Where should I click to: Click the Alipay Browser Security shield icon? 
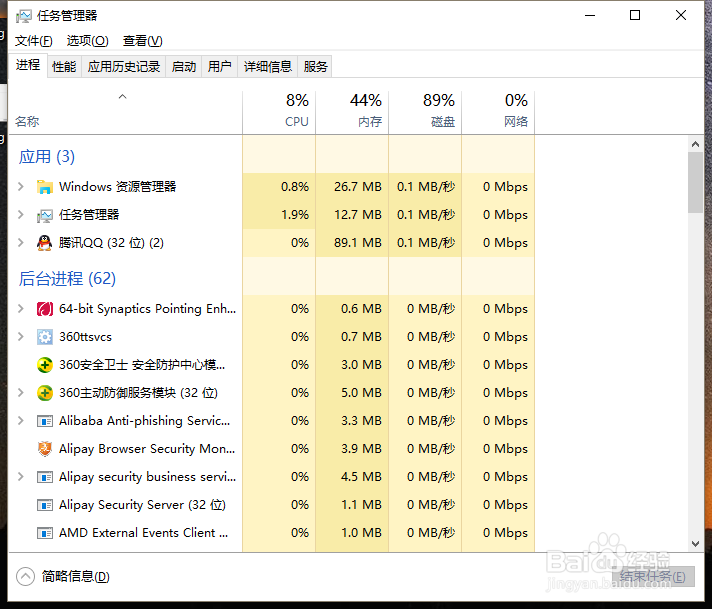(x=44, y=449)
